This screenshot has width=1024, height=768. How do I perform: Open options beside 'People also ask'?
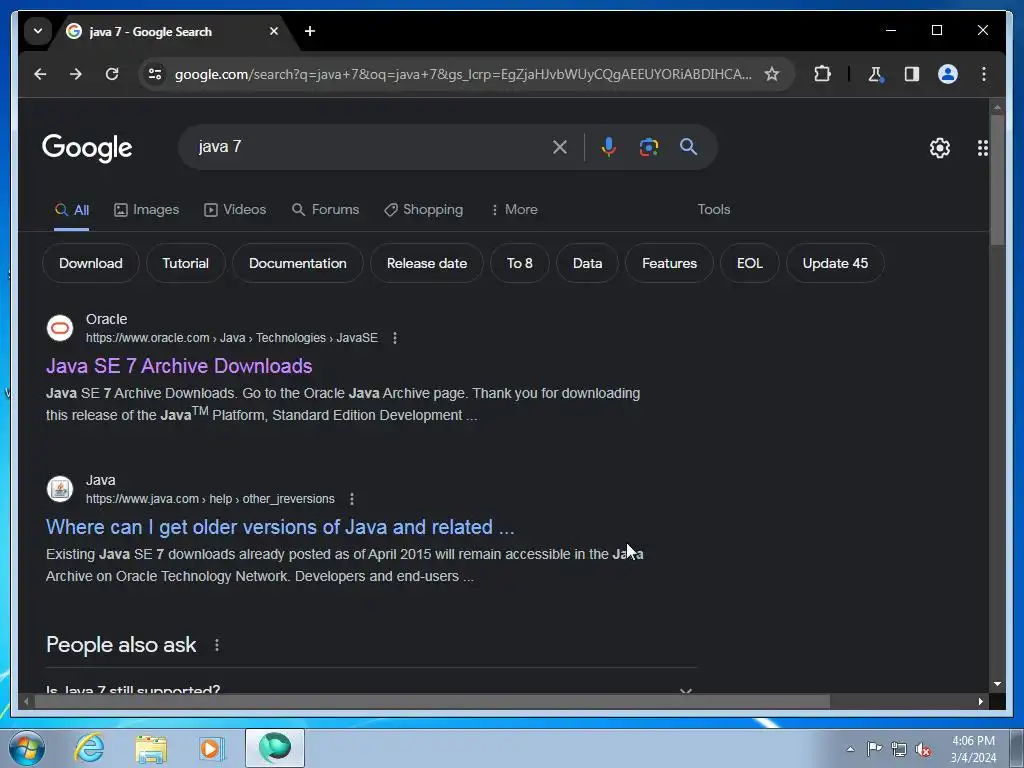[217, 645]
